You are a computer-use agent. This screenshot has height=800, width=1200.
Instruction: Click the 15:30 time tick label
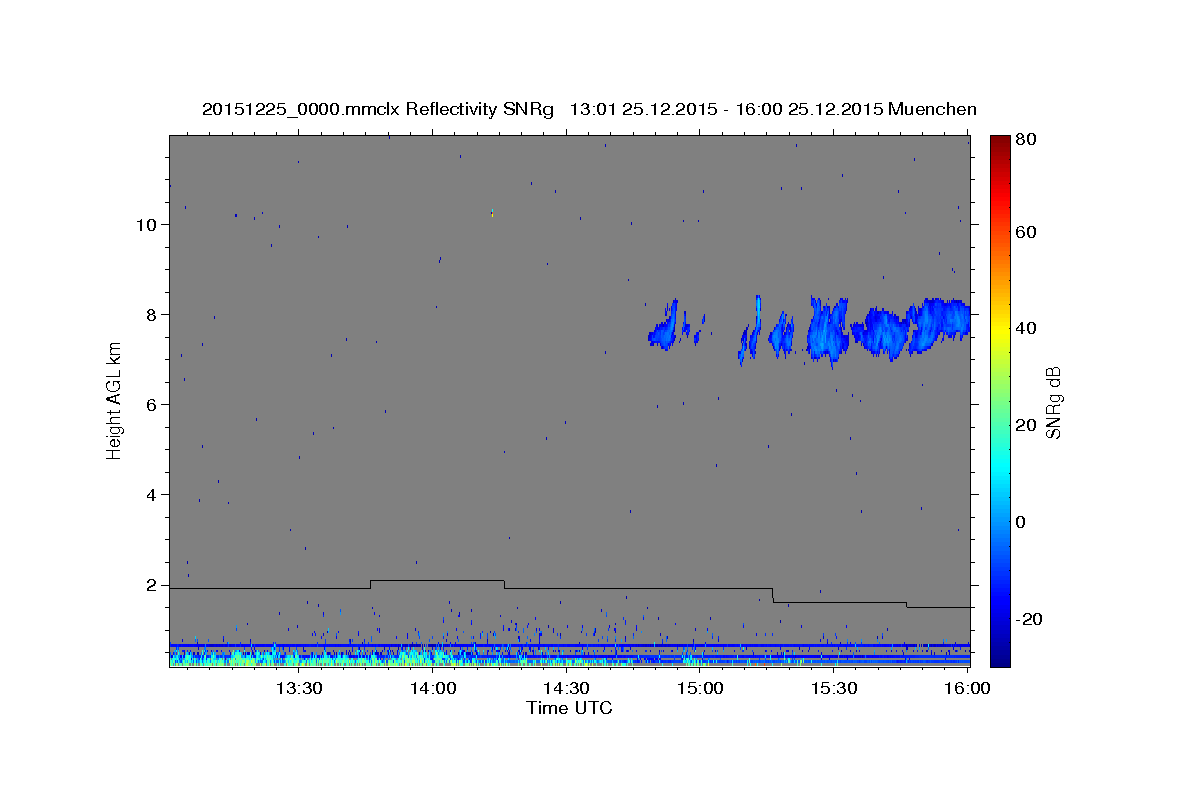[x=833, y=688]
